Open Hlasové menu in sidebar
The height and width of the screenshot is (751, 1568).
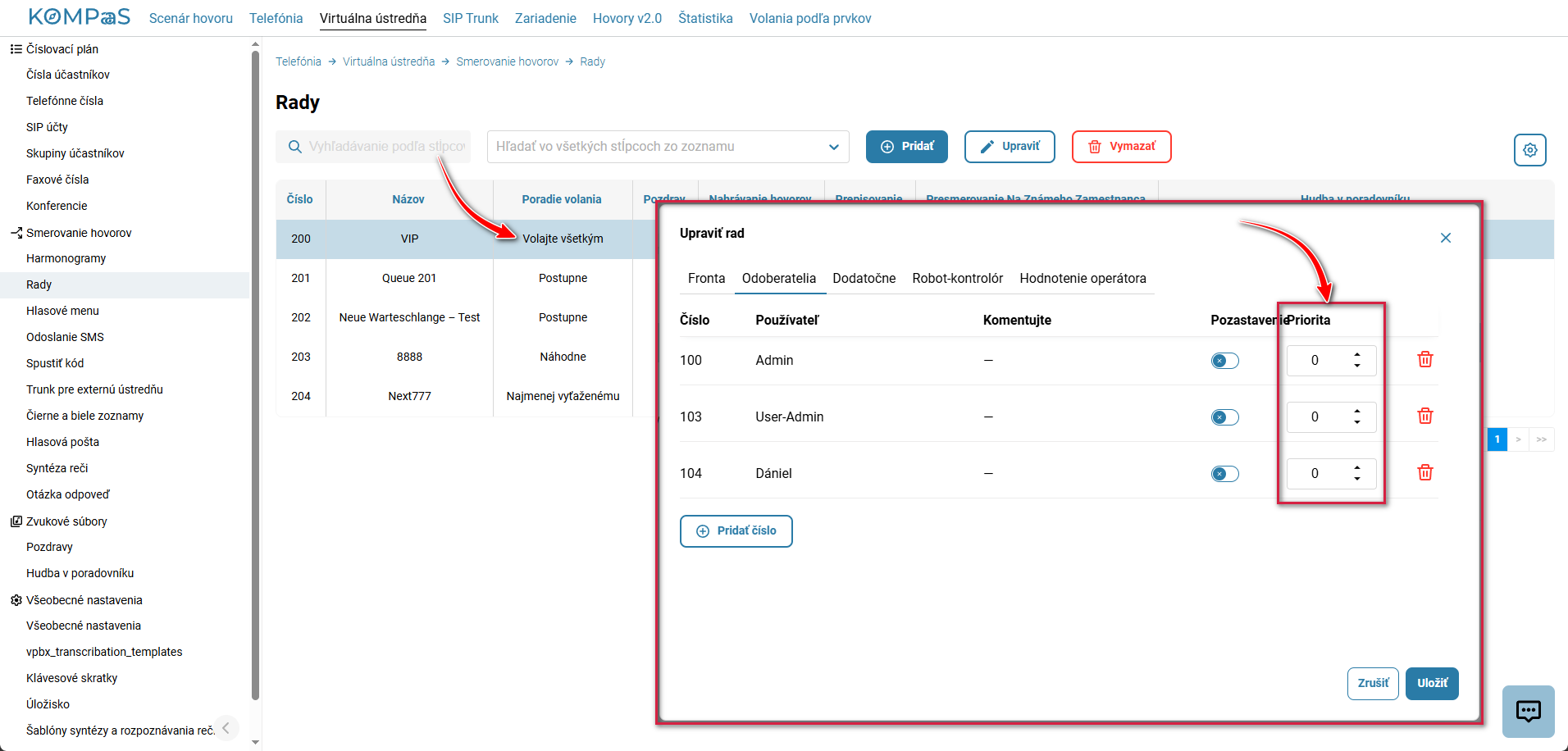(x=62, y=311)
